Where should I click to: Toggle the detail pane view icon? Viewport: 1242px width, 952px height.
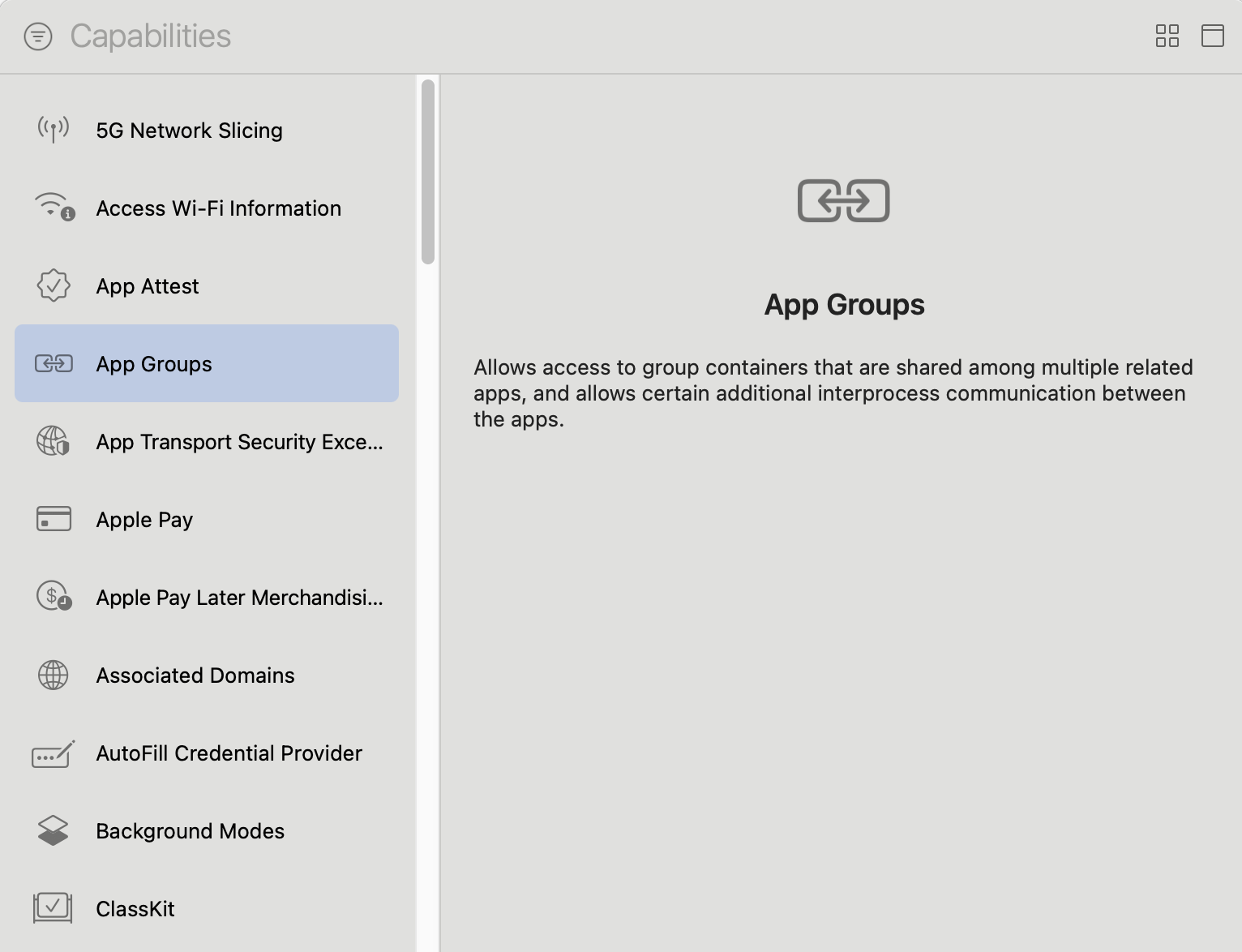[x=1212, y=36]
